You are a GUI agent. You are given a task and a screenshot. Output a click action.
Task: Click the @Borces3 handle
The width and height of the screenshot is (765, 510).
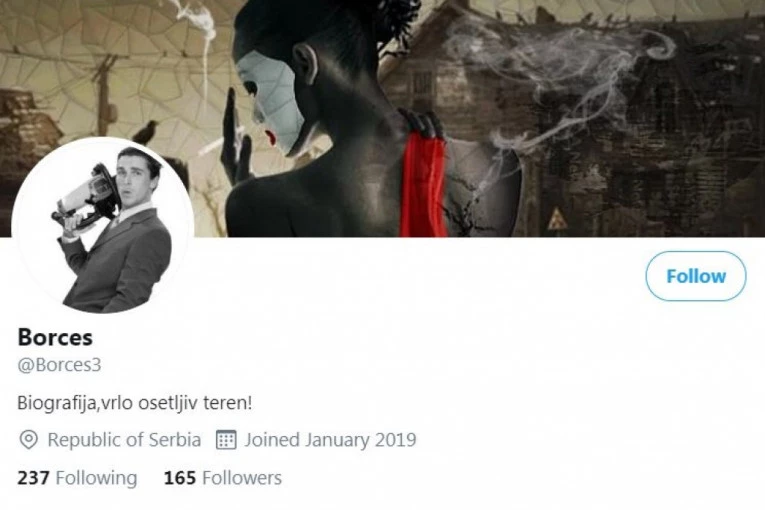click(x=59, y=365)
